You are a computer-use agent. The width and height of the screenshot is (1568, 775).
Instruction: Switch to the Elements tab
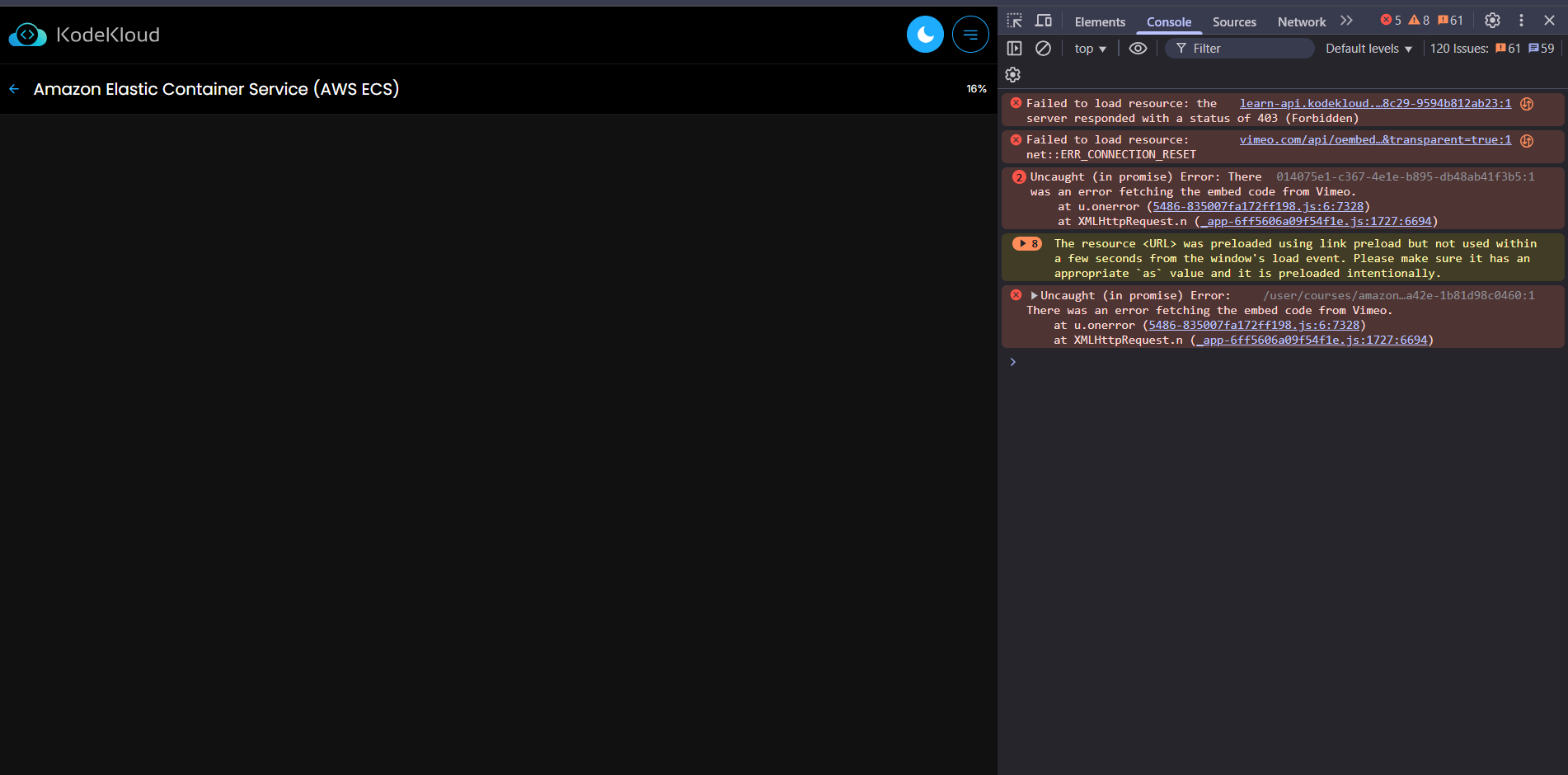1100,22
